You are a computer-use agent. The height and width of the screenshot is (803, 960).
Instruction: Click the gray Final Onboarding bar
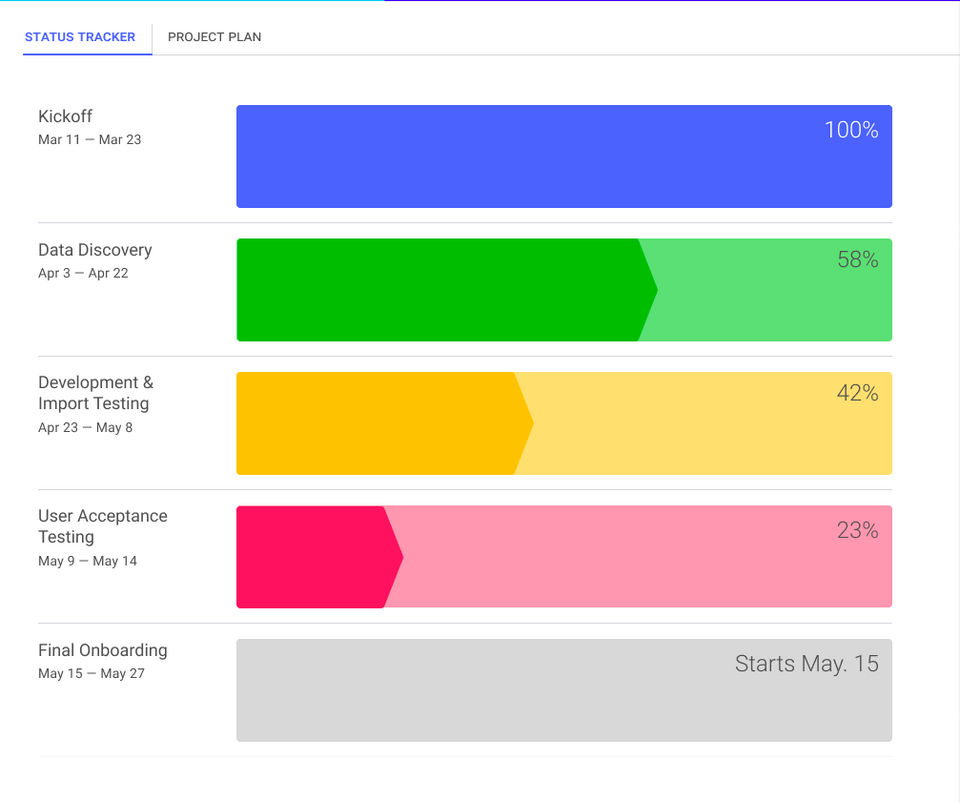pyautogui.click(x=500, y=700)
